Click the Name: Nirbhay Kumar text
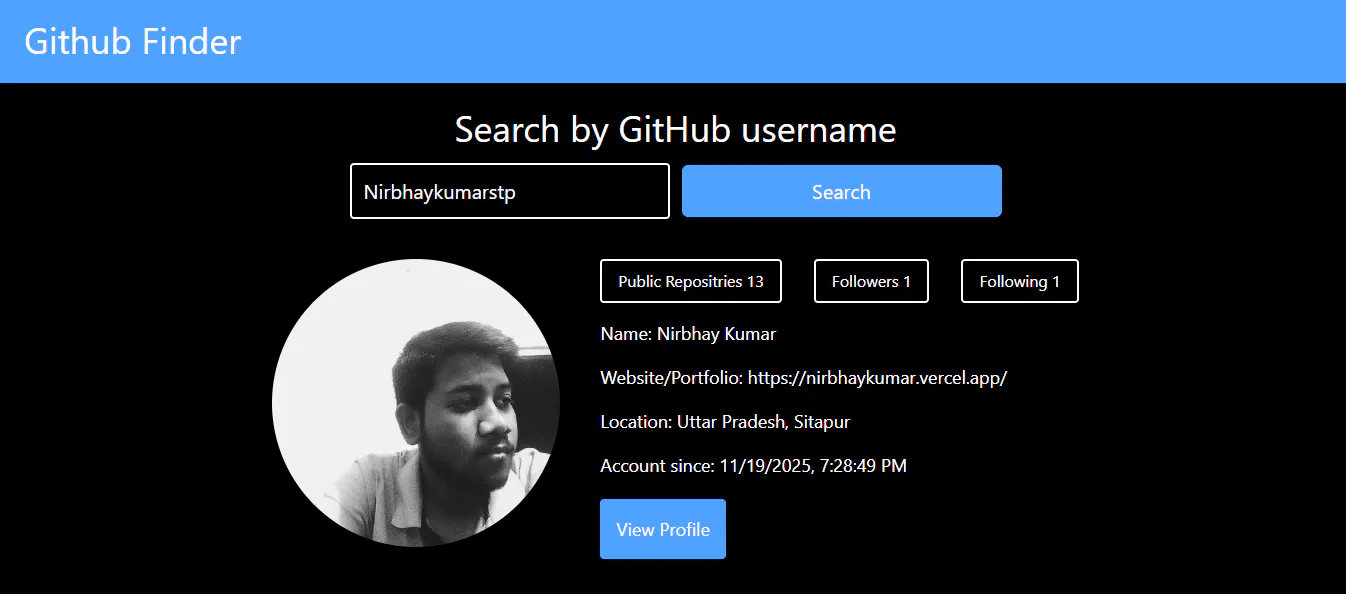This screenshot has width=1346, height=594. [688, 334]
